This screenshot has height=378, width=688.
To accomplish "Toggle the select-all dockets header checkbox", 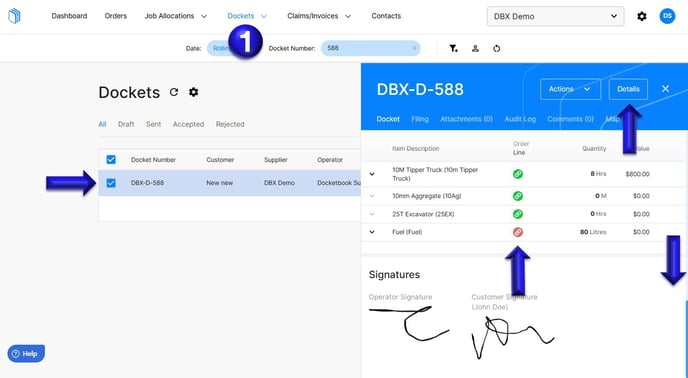I will click(111, 159).
